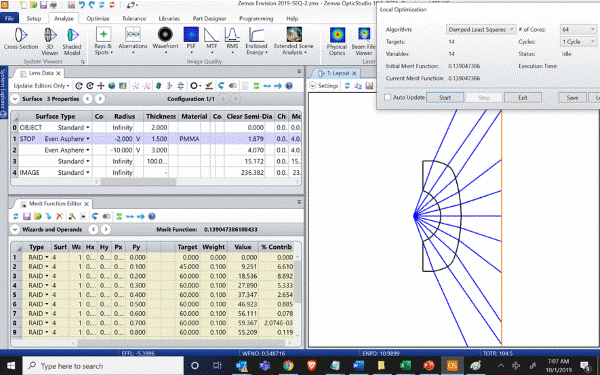Screen dimensions: 600x375
Task: Open Extended Scene Analysis
Action: click(x=293, y=41)
